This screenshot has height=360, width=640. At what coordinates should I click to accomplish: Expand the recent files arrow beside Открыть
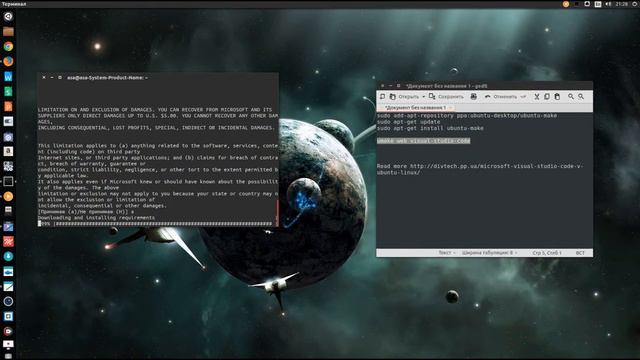pos(424,97)
